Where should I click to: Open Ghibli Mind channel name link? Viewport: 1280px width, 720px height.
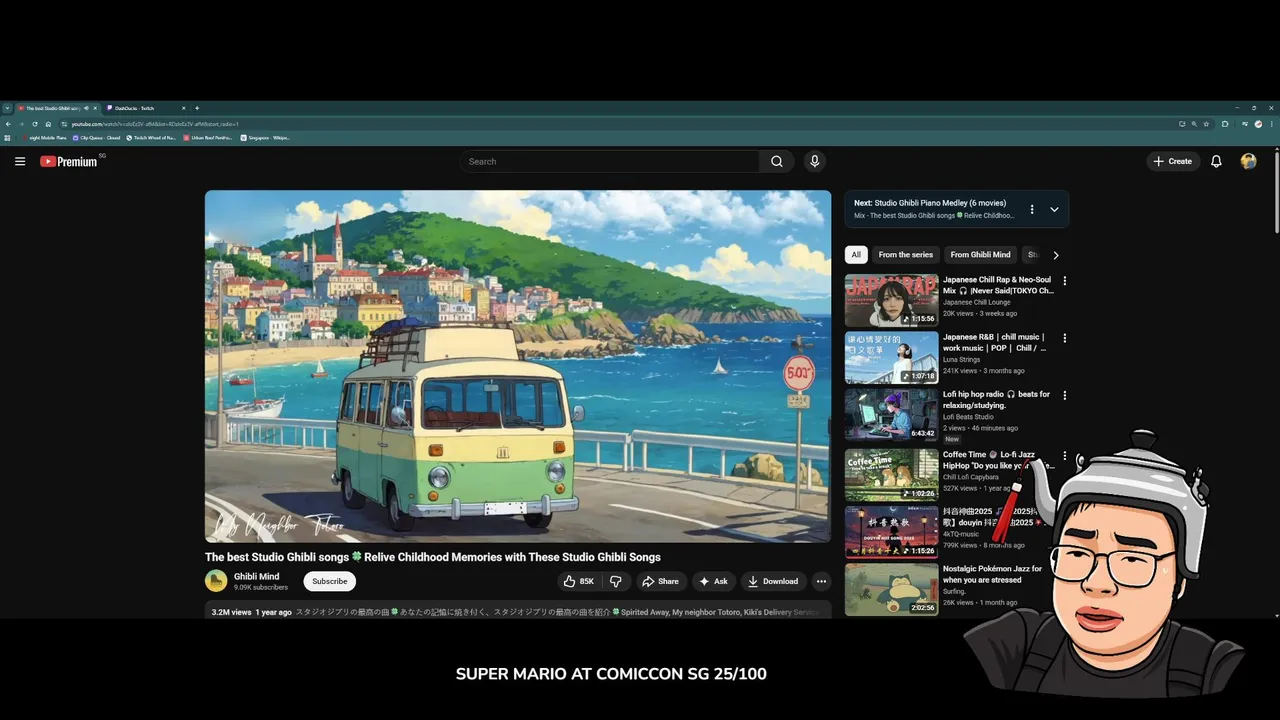[x=257, y=576]
